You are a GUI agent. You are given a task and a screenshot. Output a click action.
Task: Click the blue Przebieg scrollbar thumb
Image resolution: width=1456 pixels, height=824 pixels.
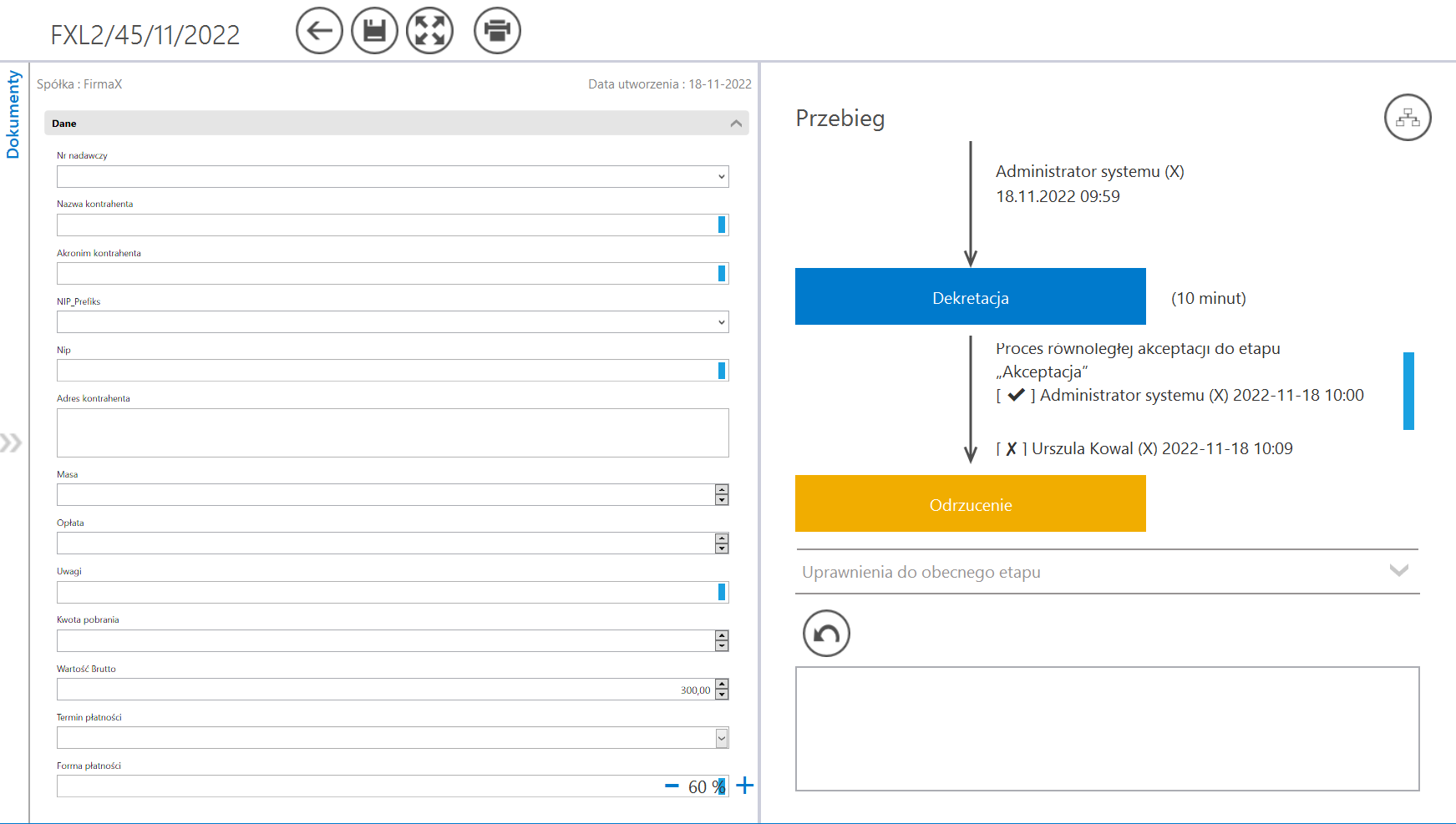click(x=1408, y=391)
